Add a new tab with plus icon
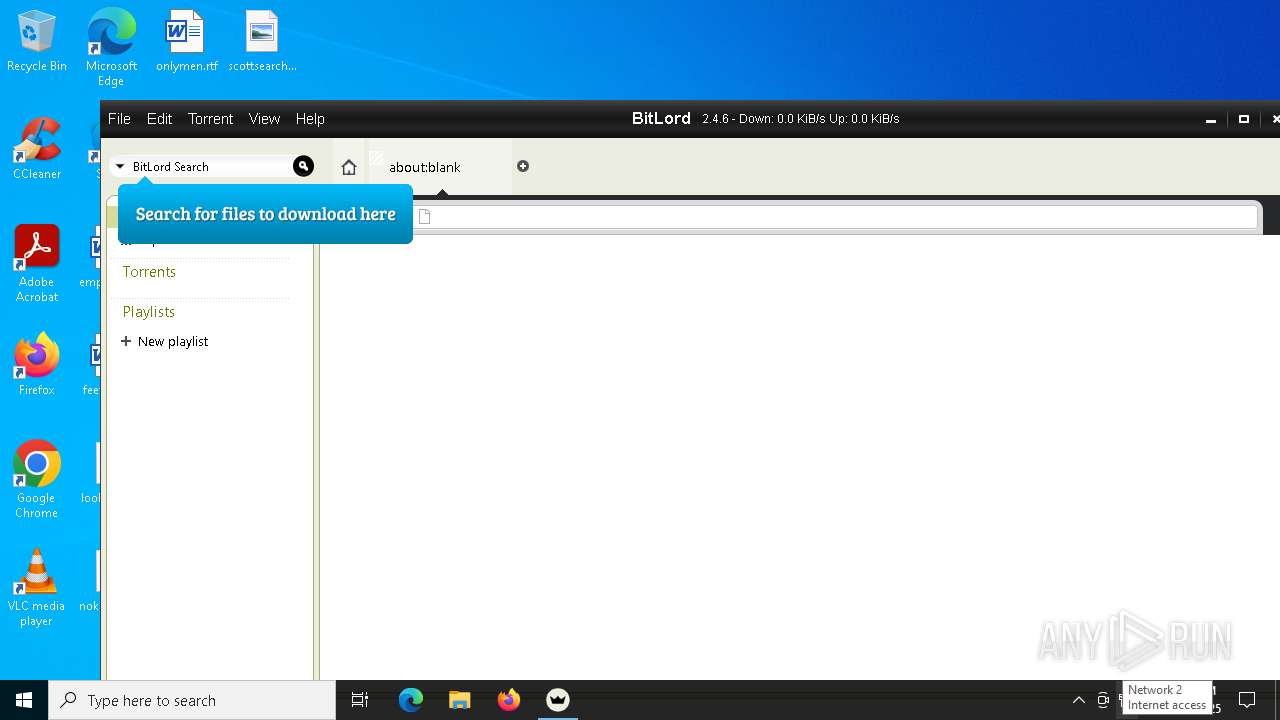Image resolution: width=1280 pixels, height=720 pixels. [x=523, y=166]
